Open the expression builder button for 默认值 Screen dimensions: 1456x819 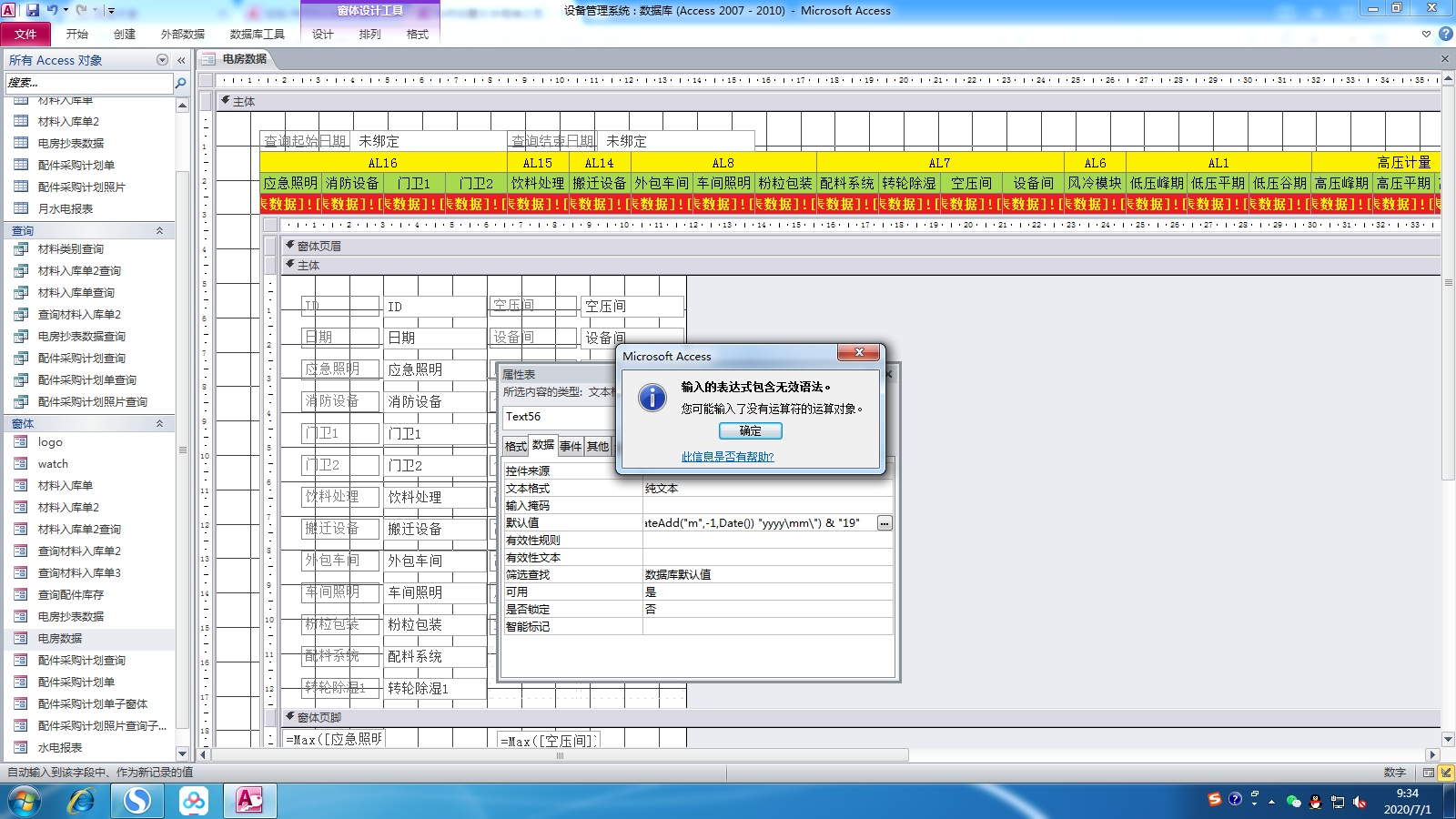pos(885,523)
